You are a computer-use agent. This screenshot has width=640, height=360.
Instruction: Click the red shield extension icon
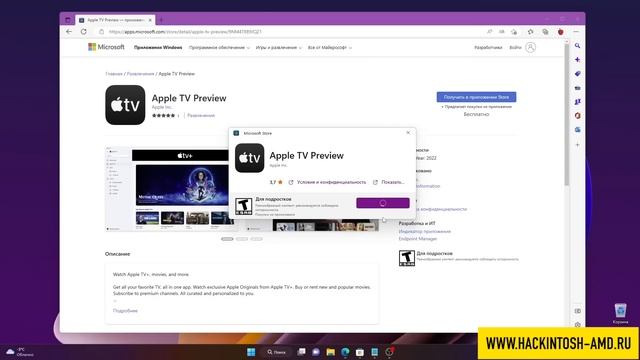point(561,31)
